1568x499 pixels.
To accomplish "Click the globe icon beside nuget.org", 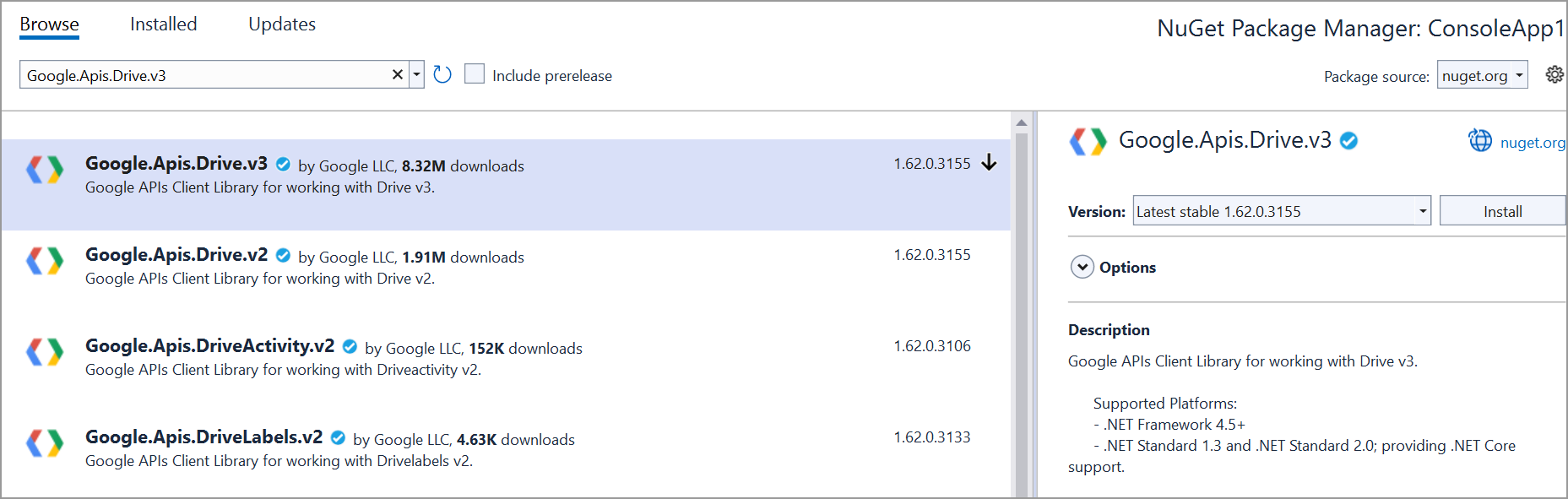I will (1480, 142).
